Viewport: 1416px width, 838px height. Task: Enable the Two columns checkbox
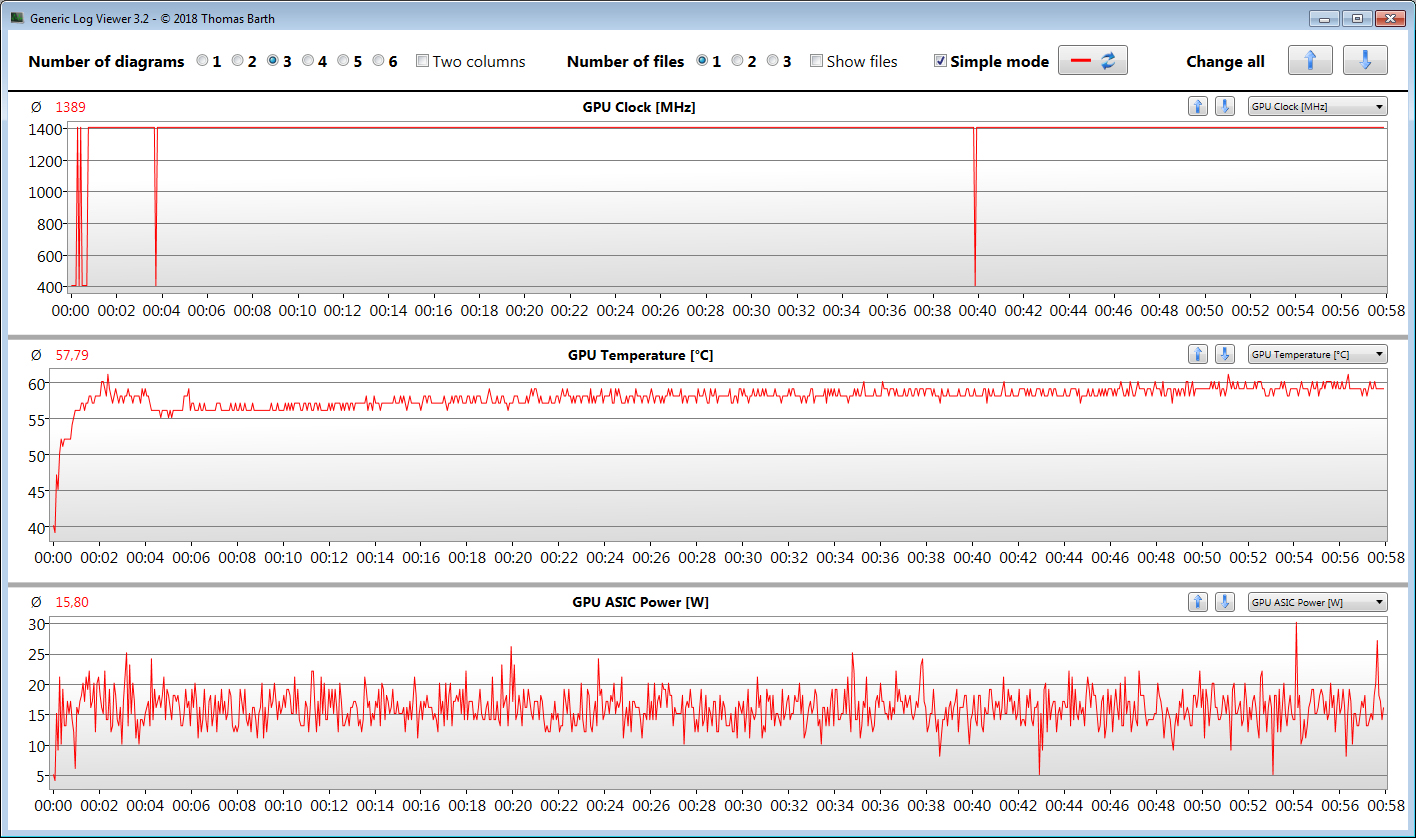point(422,61)
